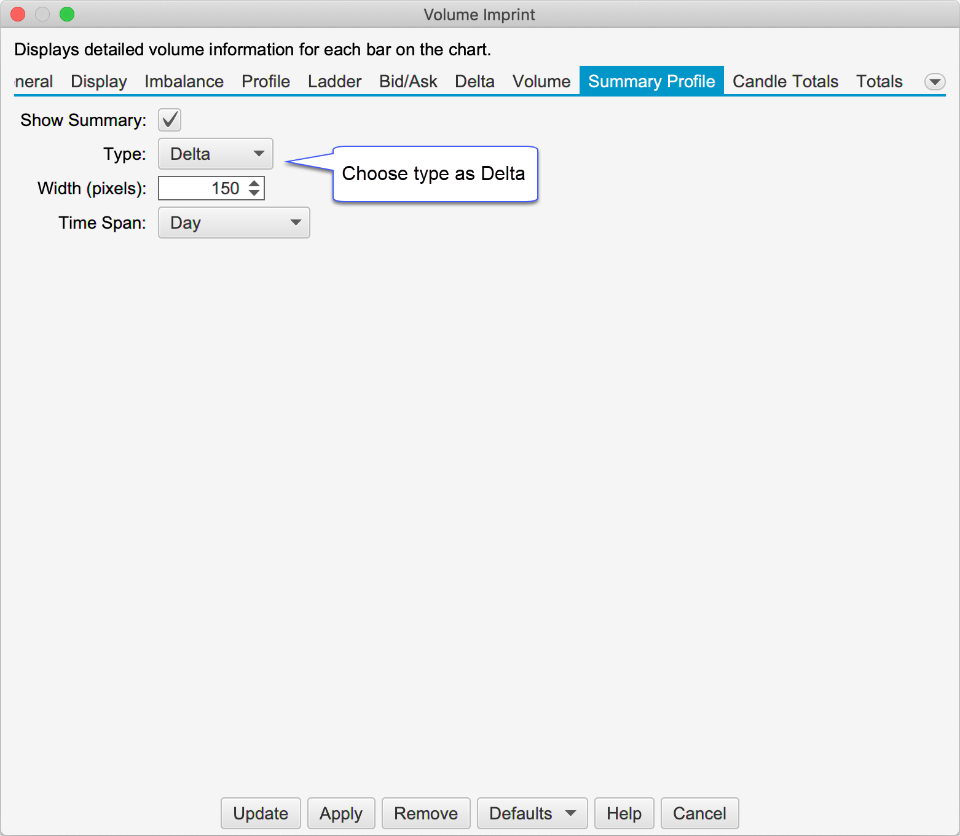Cancel the dialog
The height and width of the screenshot is (836, 960).
click(x=699, y=813)
